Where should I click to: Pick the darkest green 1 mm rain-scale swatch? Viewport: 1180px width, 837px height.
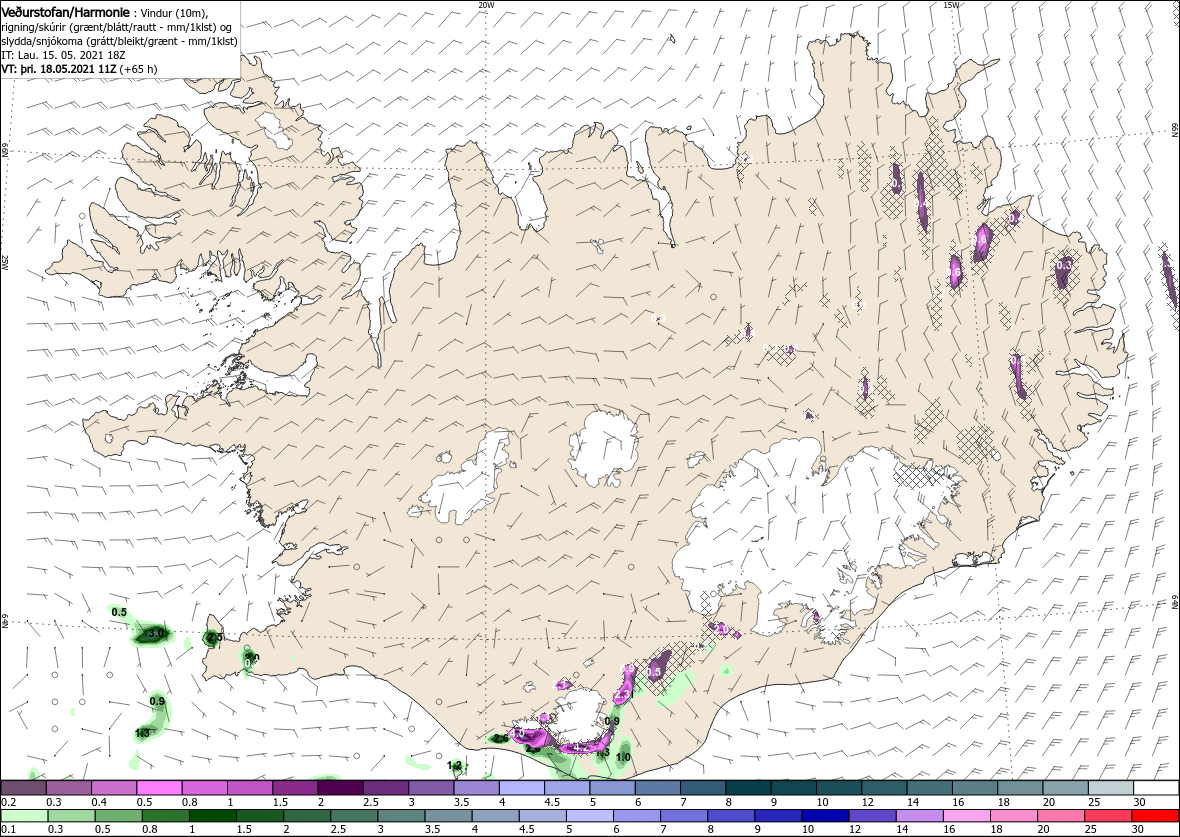pos(212,816)
